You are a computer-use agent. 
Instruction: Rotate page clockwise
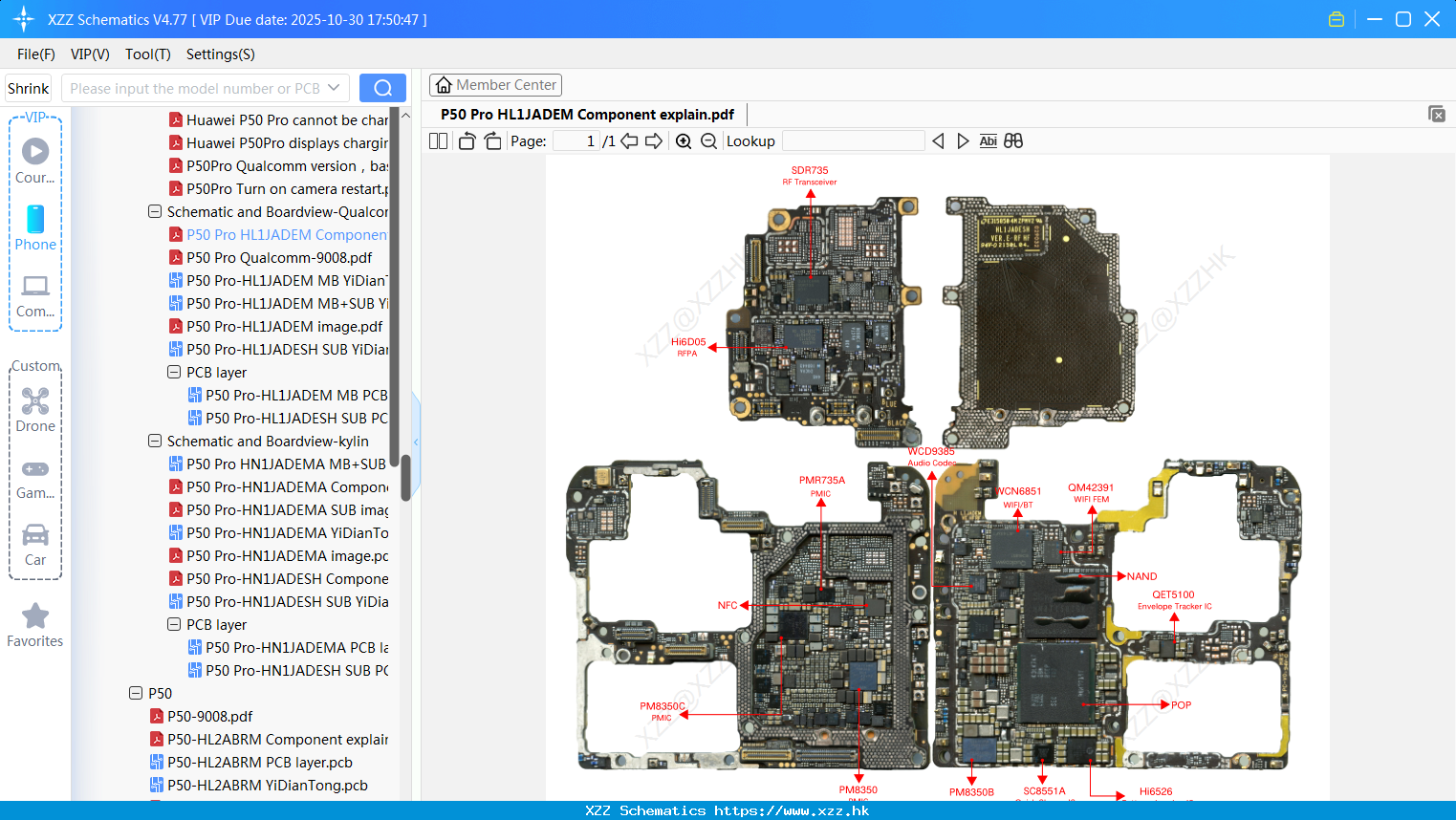492,141
